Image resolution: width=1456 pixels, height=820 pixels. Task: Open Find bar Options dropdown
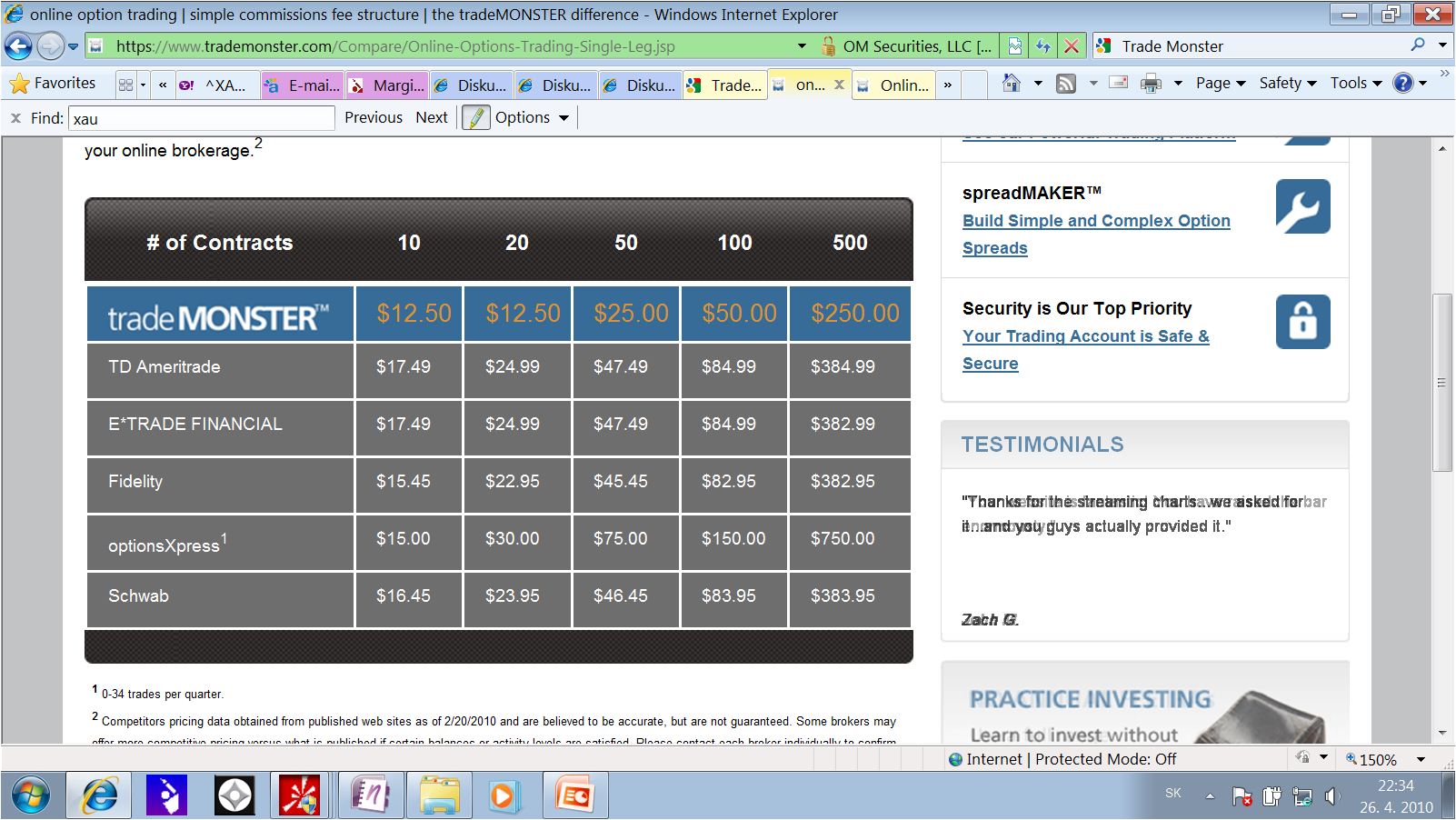(x=532, y=118)
